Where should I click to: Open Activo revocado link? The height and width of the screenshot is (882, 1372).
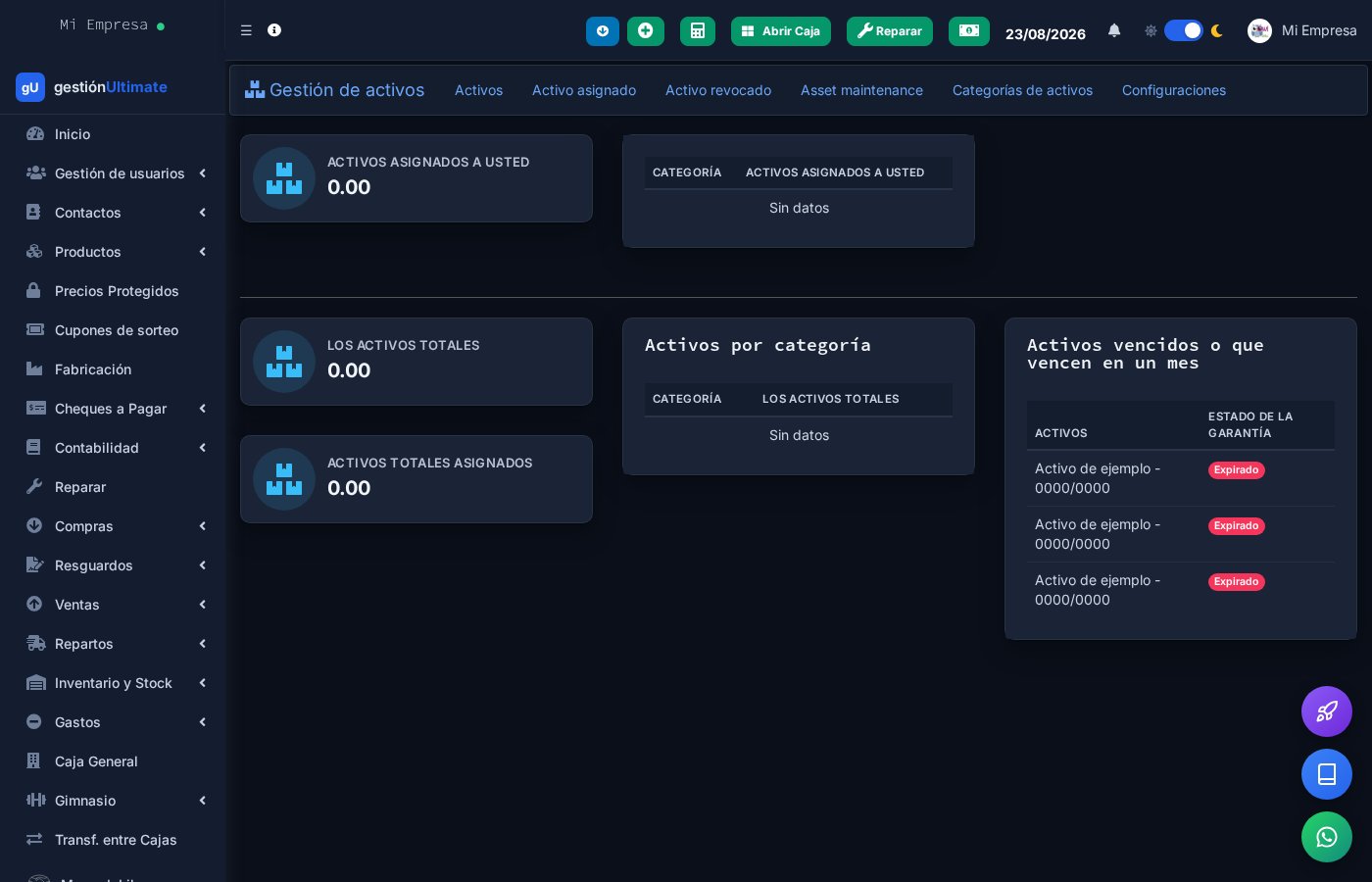[x=718, y=90]
